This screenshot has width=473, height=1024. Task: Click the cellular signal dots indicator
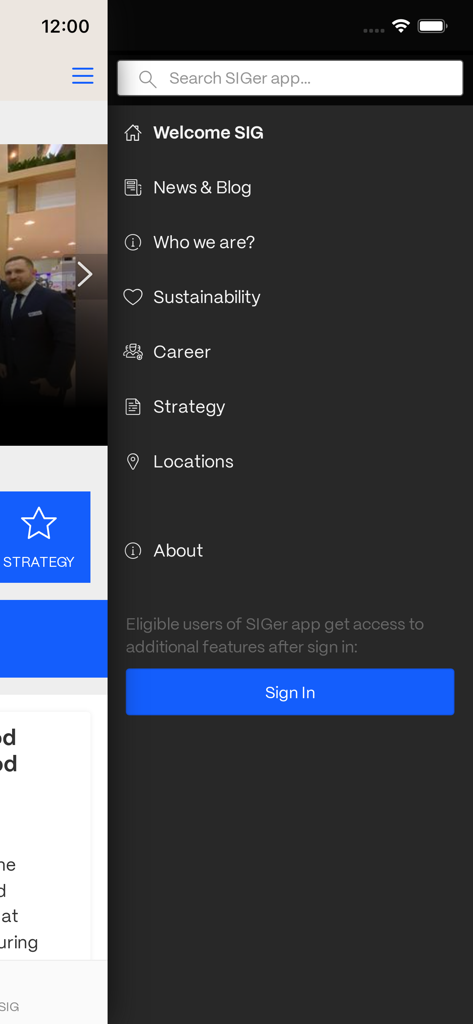pyautogui.click(x=374, y=30)
